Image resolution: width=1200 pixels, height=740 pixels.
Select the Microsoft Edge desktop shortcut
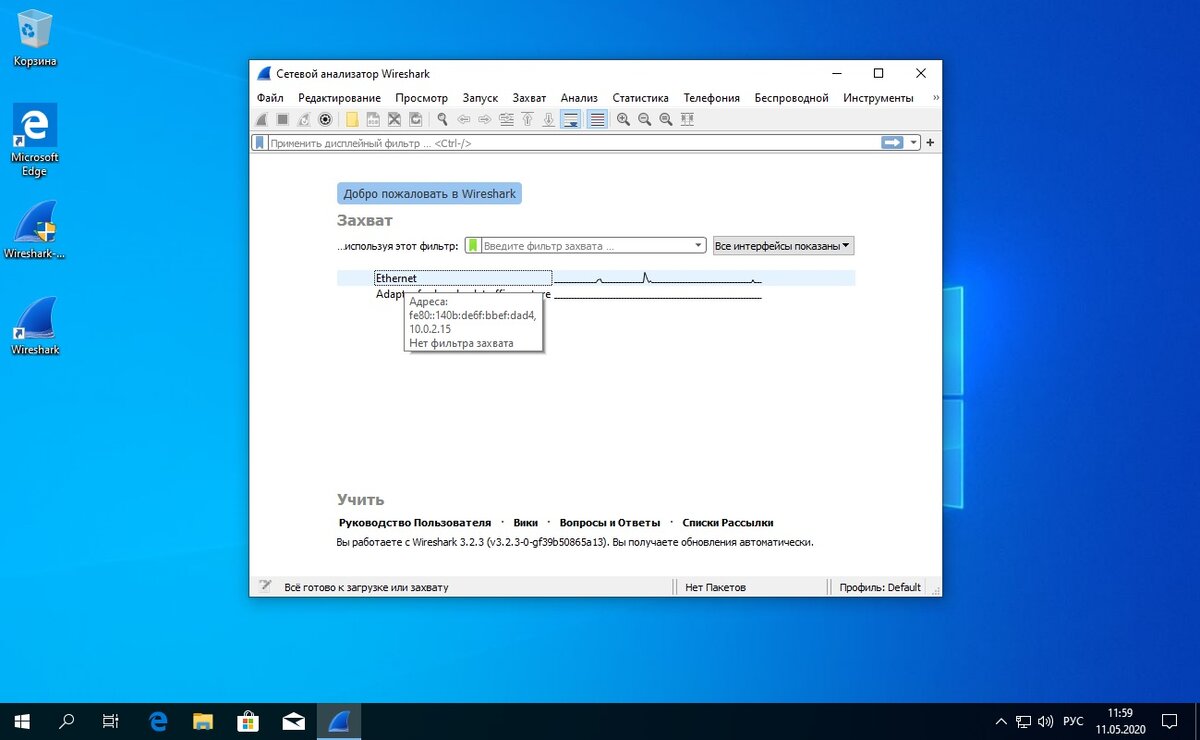[x=35, y=141]
